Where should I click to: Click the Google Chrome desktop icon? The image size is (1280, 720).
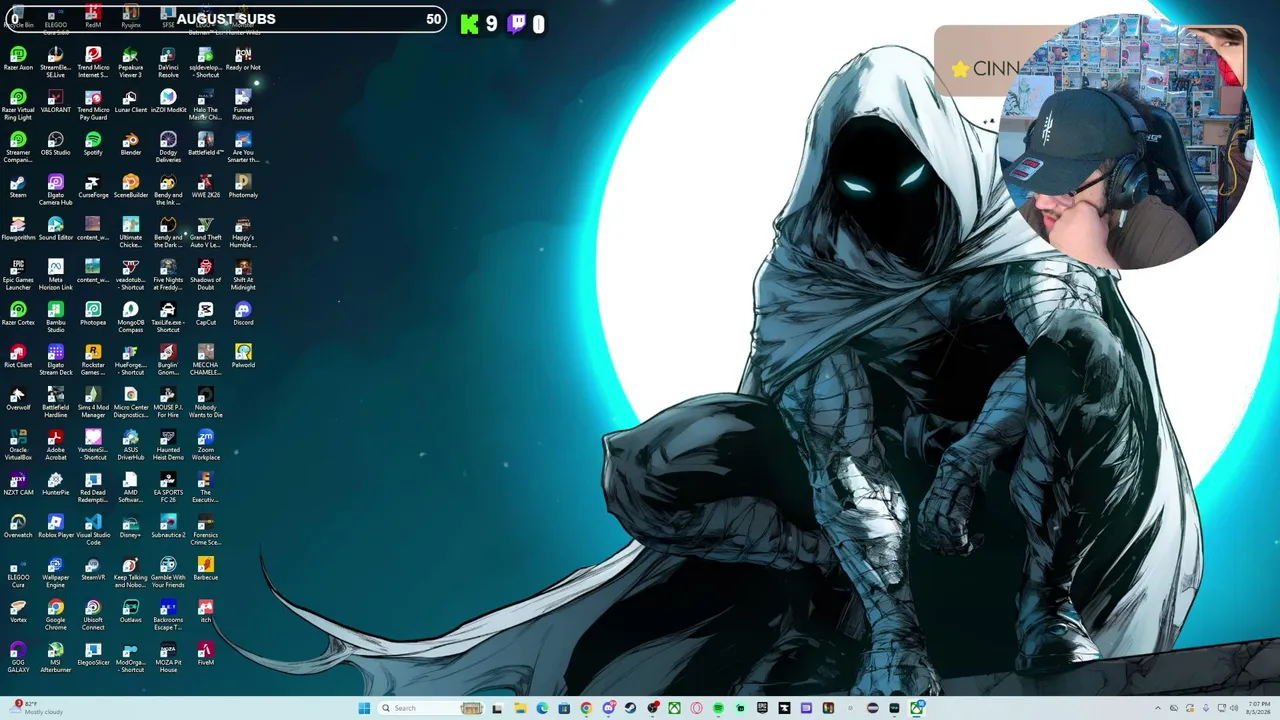(55, 615)
